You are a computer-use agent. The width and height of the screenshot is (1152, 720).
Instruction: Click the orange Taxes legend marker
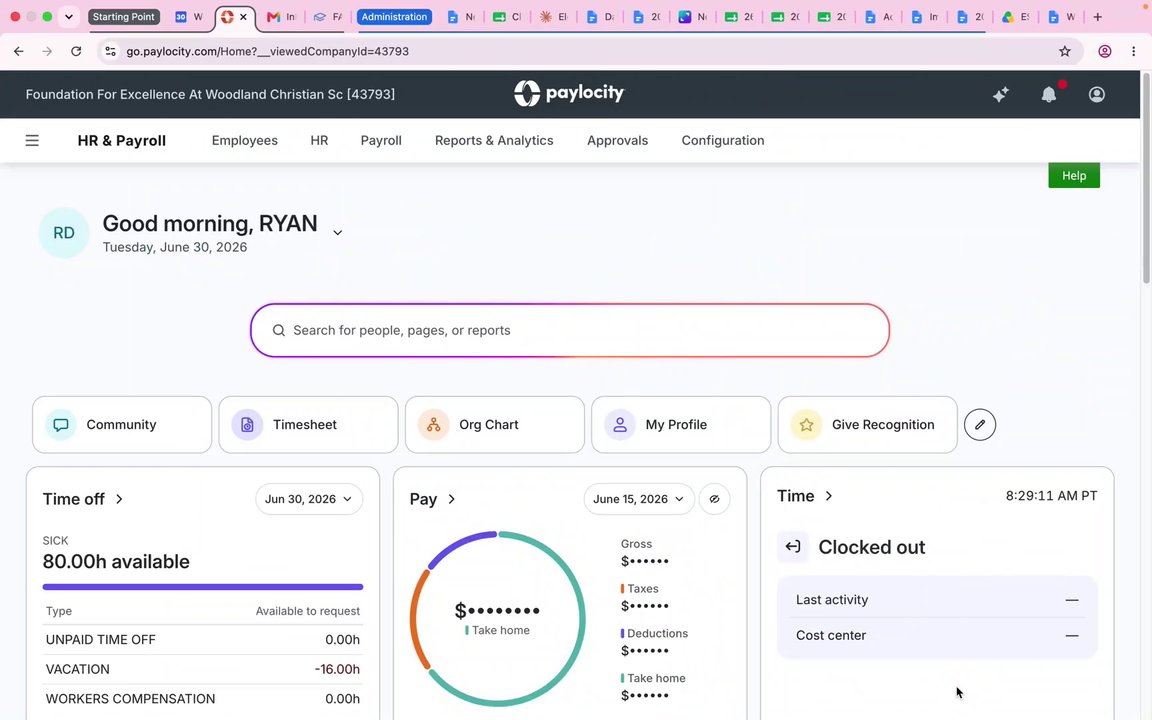622,588
